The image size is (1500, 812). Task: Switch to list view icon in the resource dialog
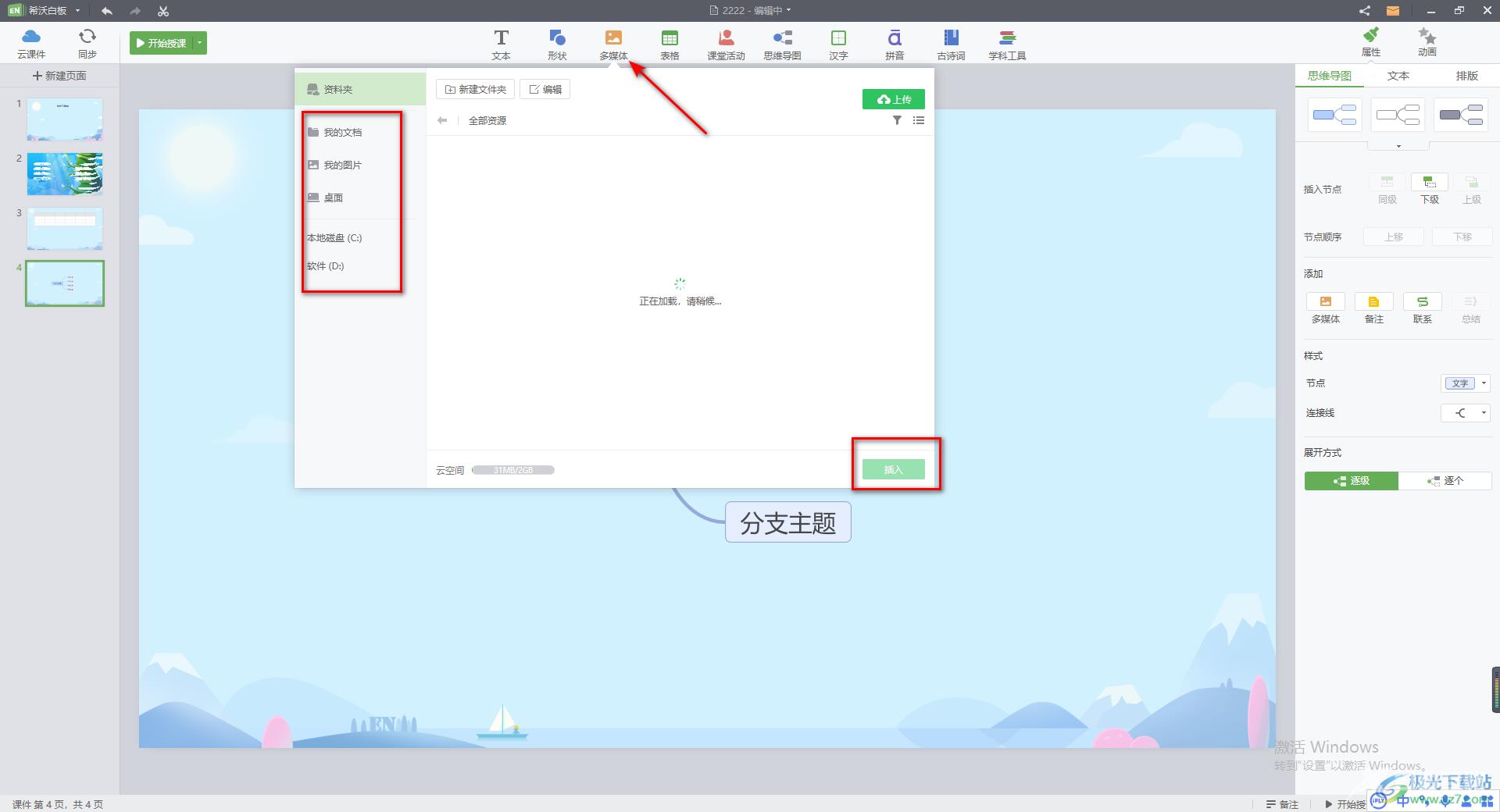coord(919,120)
